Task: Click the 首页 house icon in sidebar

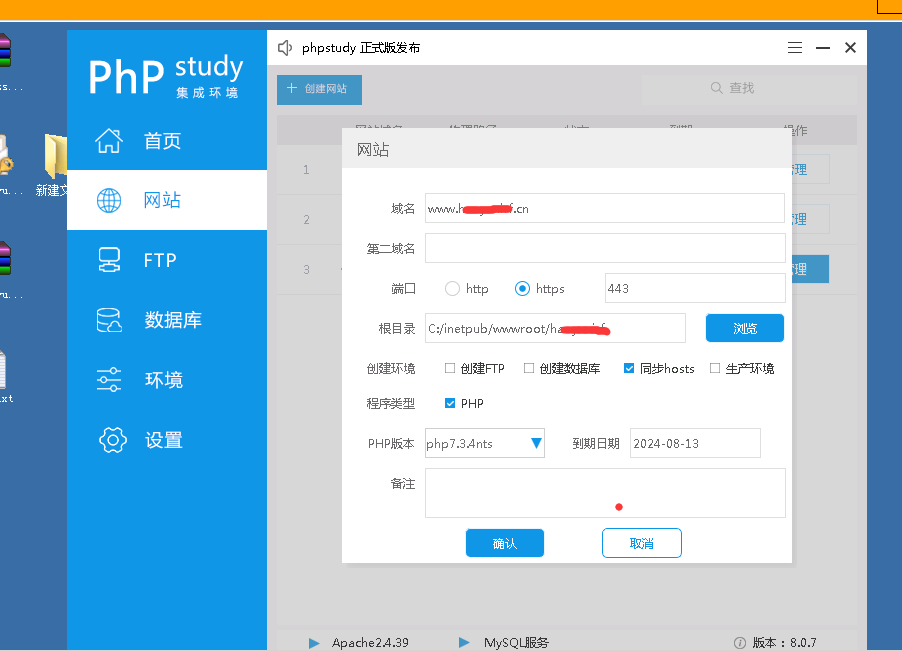Action: (109, 140)
